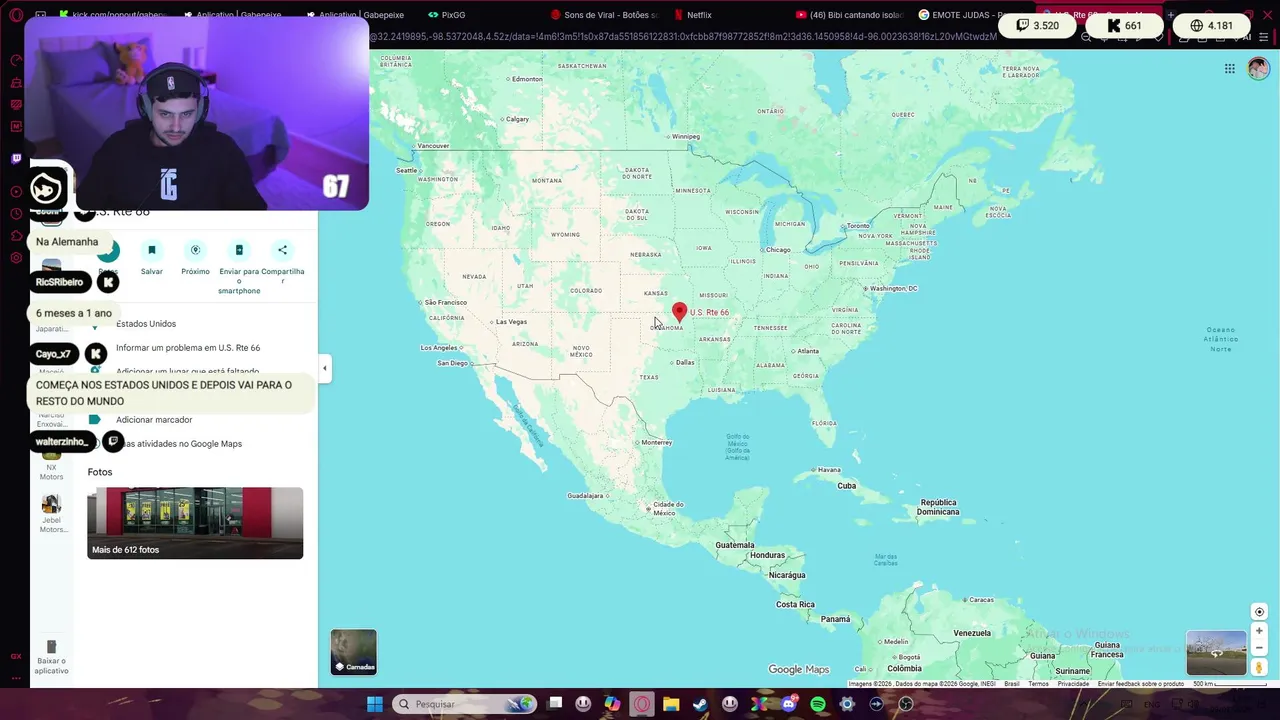
Task: Click the Colômbia label on the map
Action: (904, 668)
